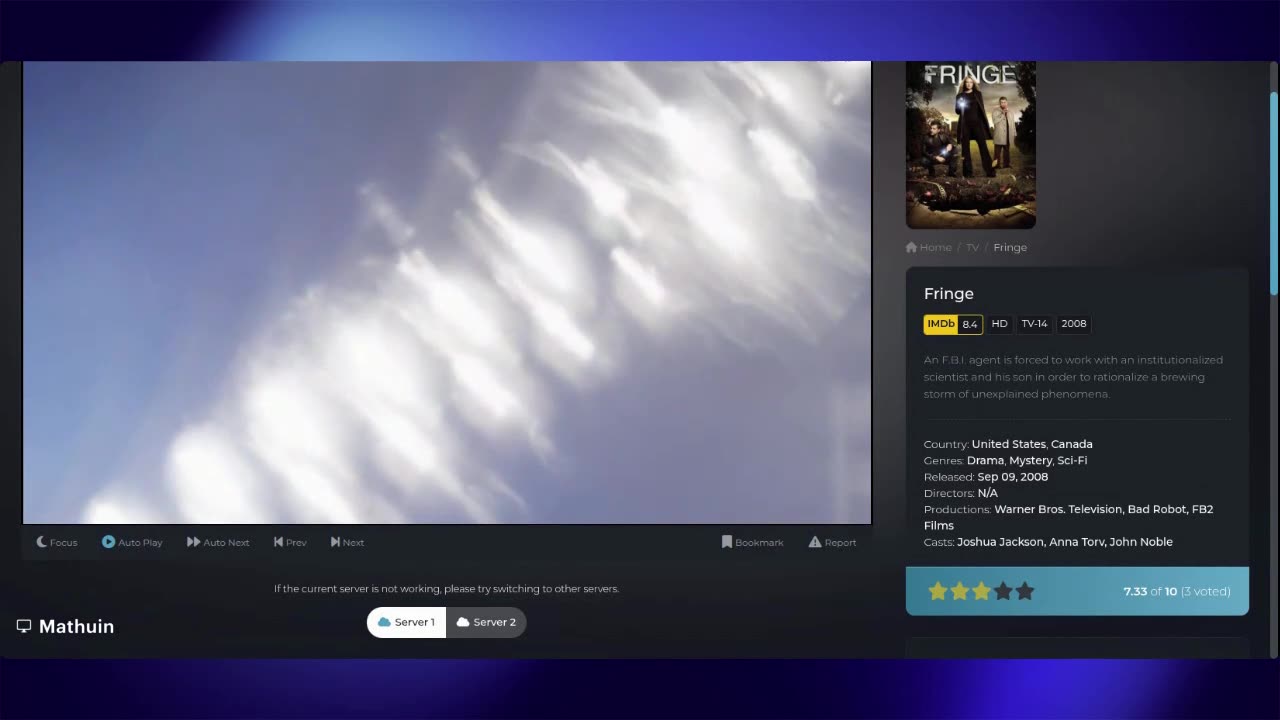Open the Canada country link

click(x=1072, y=444)
